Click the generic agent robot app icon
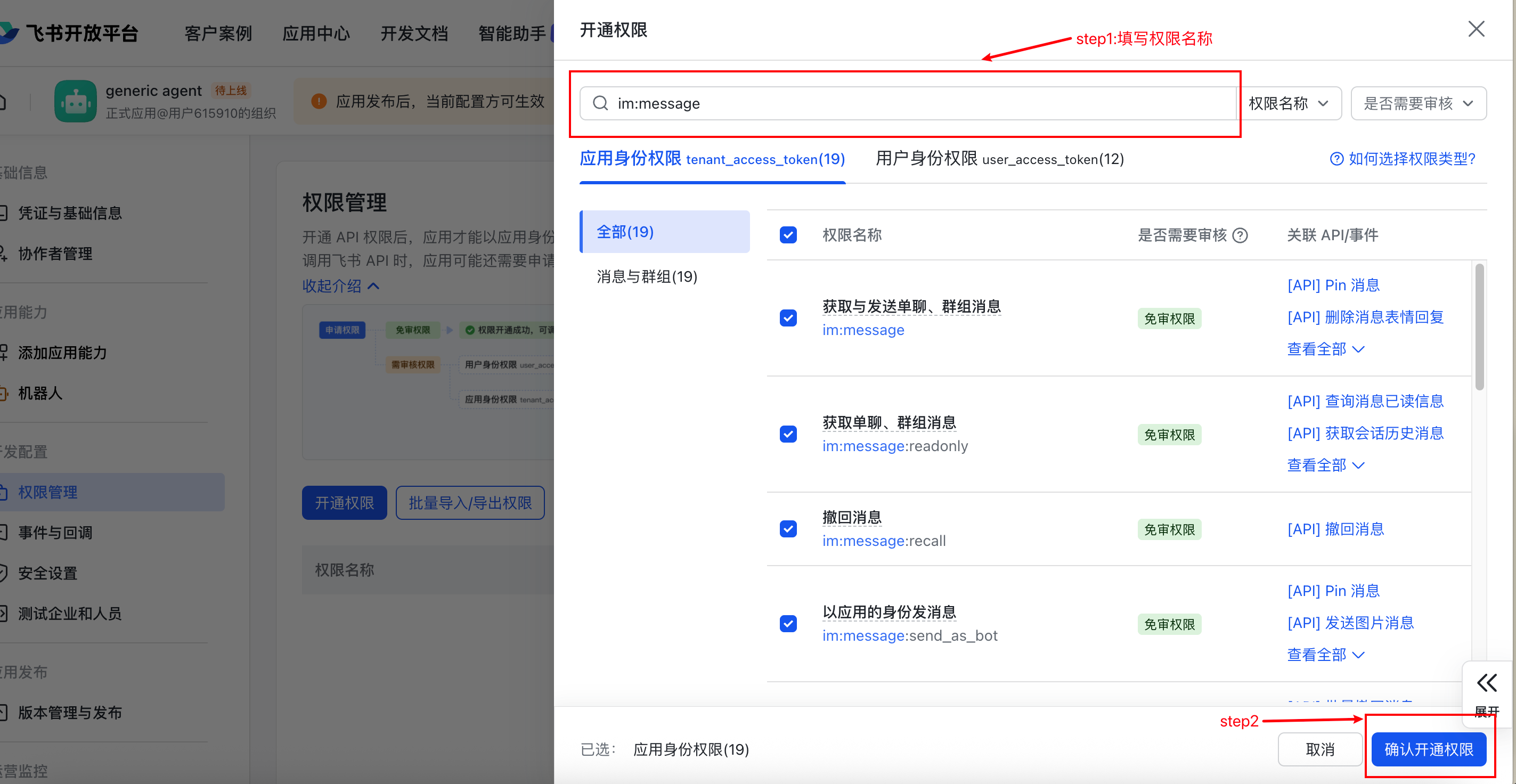The width and height of the screenshot is (1516, 784). (x=75, y=101)
